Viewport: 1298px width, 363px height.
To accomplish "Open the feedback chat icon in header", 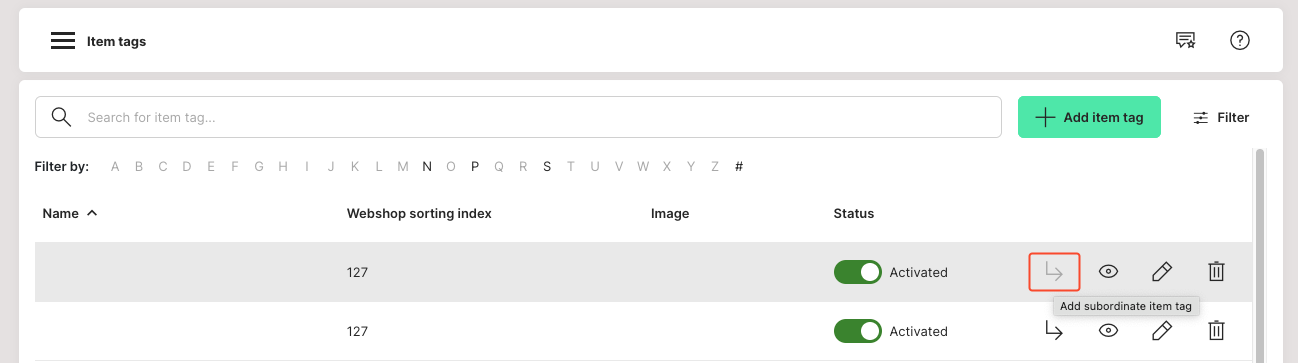I will tap(1186, 41).
